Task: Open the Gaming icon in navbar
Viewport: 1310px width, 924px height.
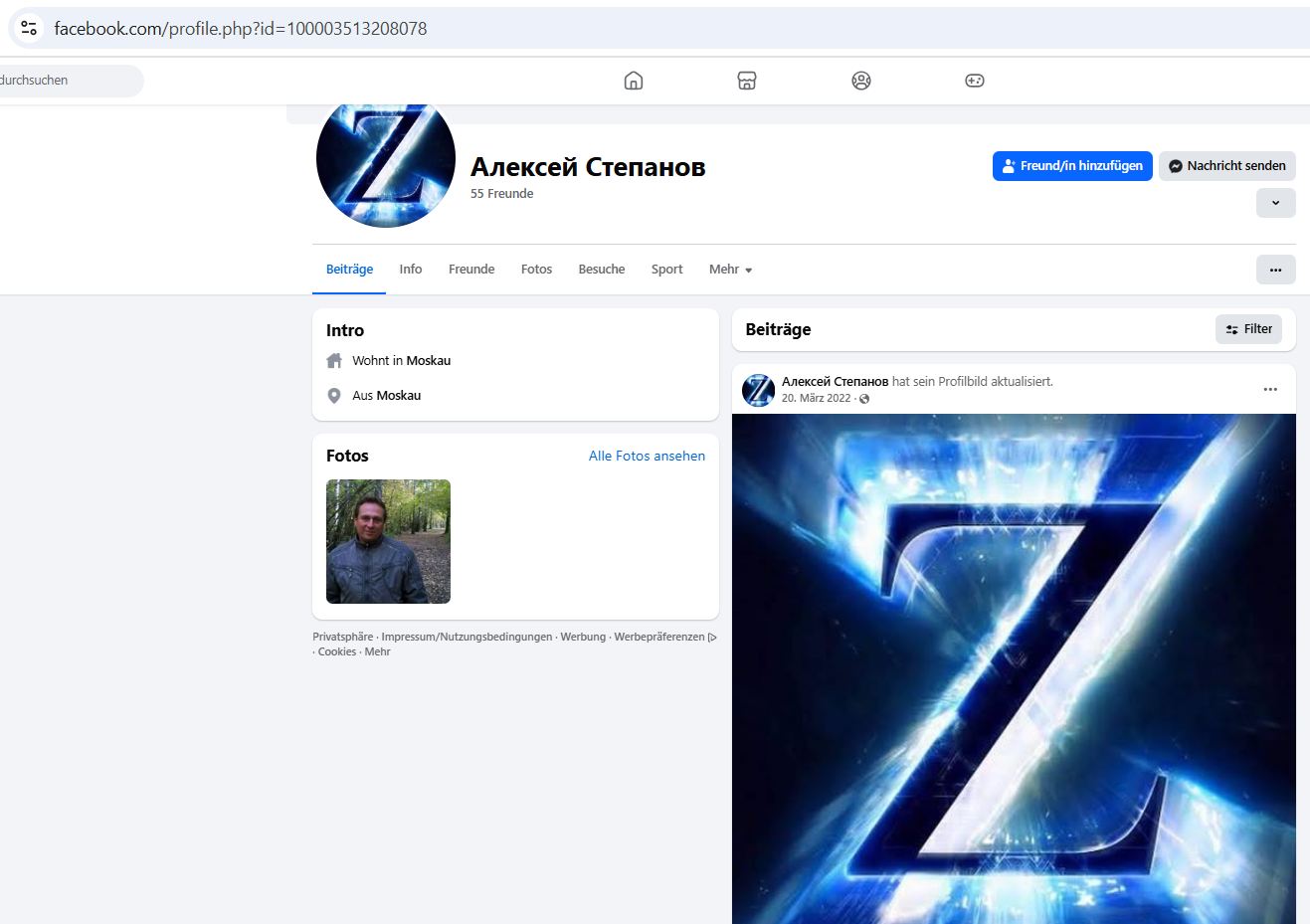Action: click(975, 81)
